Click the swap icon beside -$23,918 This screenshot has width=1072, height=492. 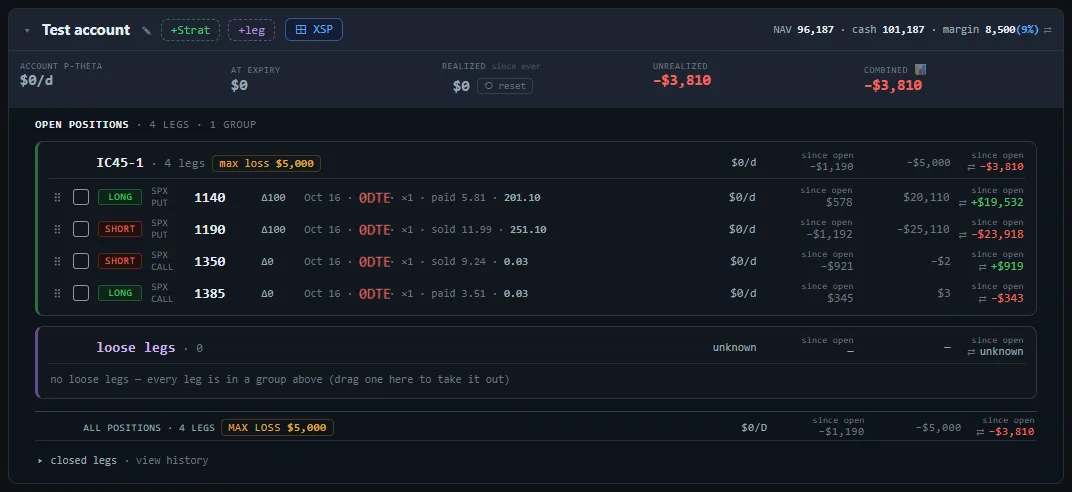(x=963, y=234)
